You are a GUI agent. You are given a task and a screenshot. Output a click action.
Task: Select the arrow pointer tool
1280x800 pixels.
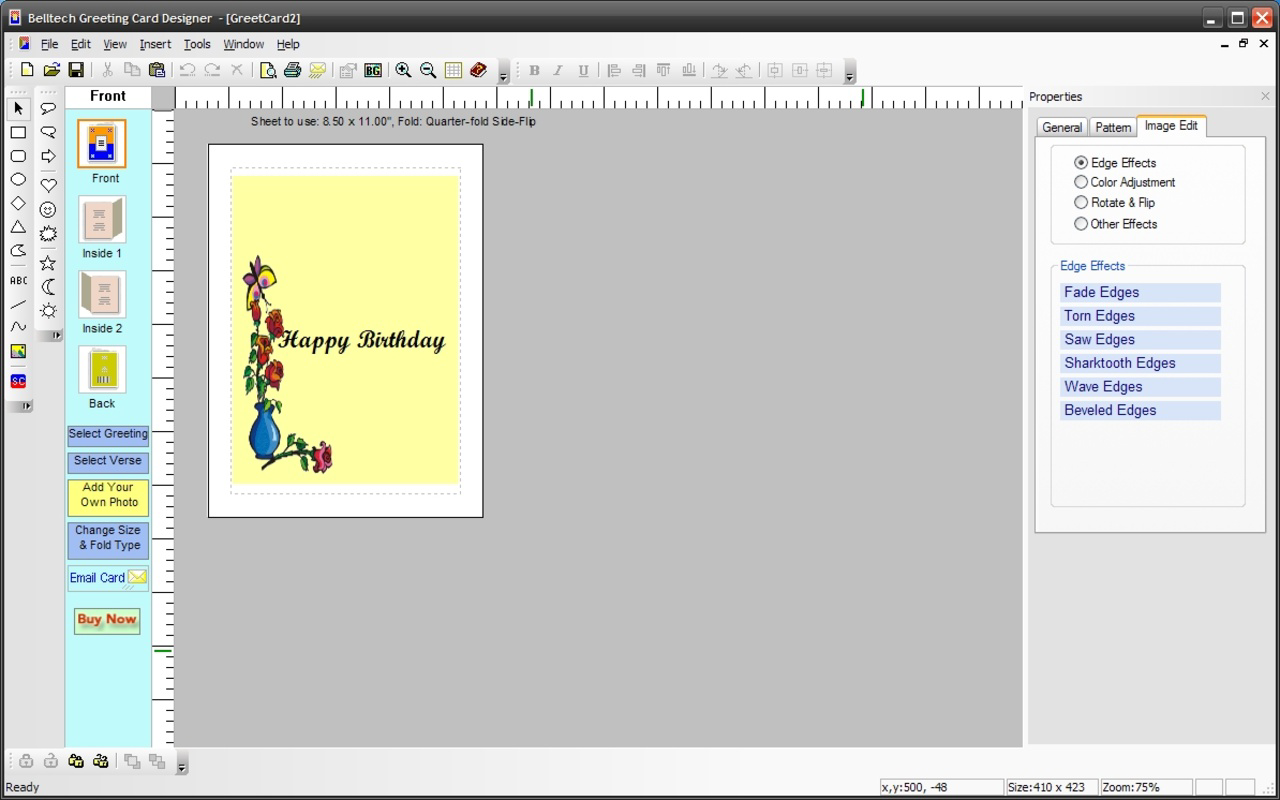tap(18, 108)
